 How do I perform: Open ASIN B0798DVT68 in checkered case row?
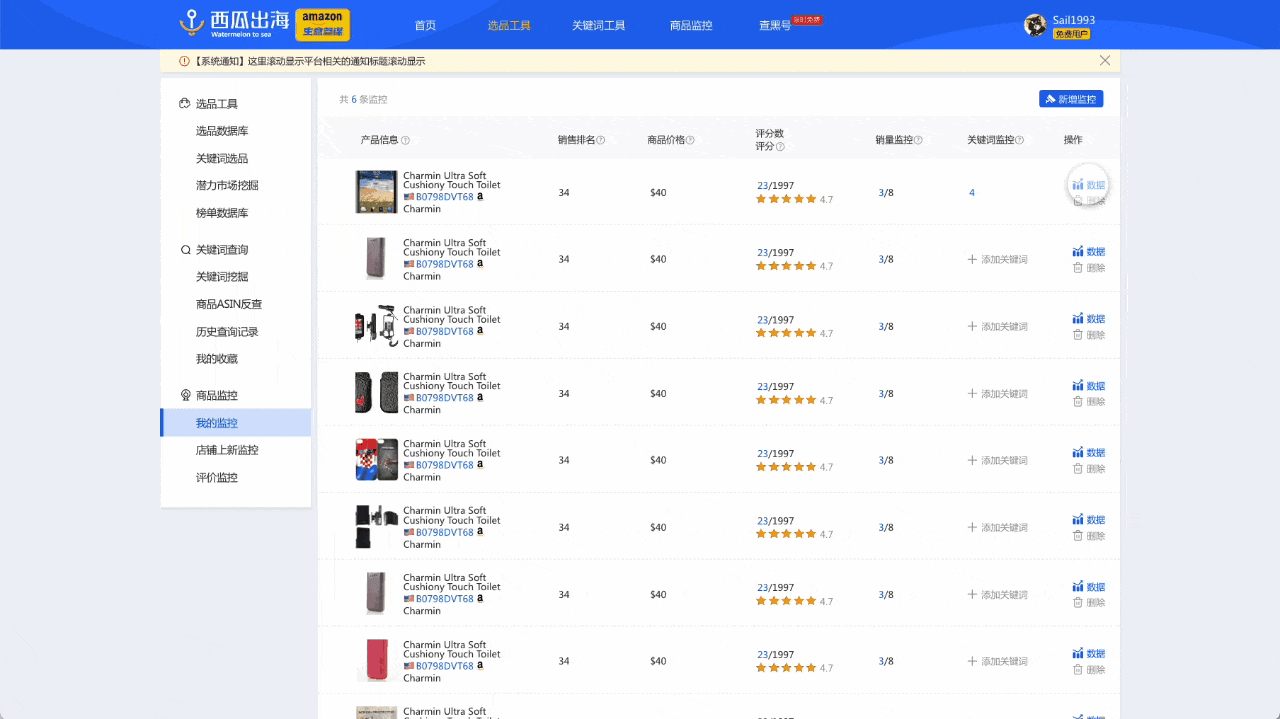point(445,465)
